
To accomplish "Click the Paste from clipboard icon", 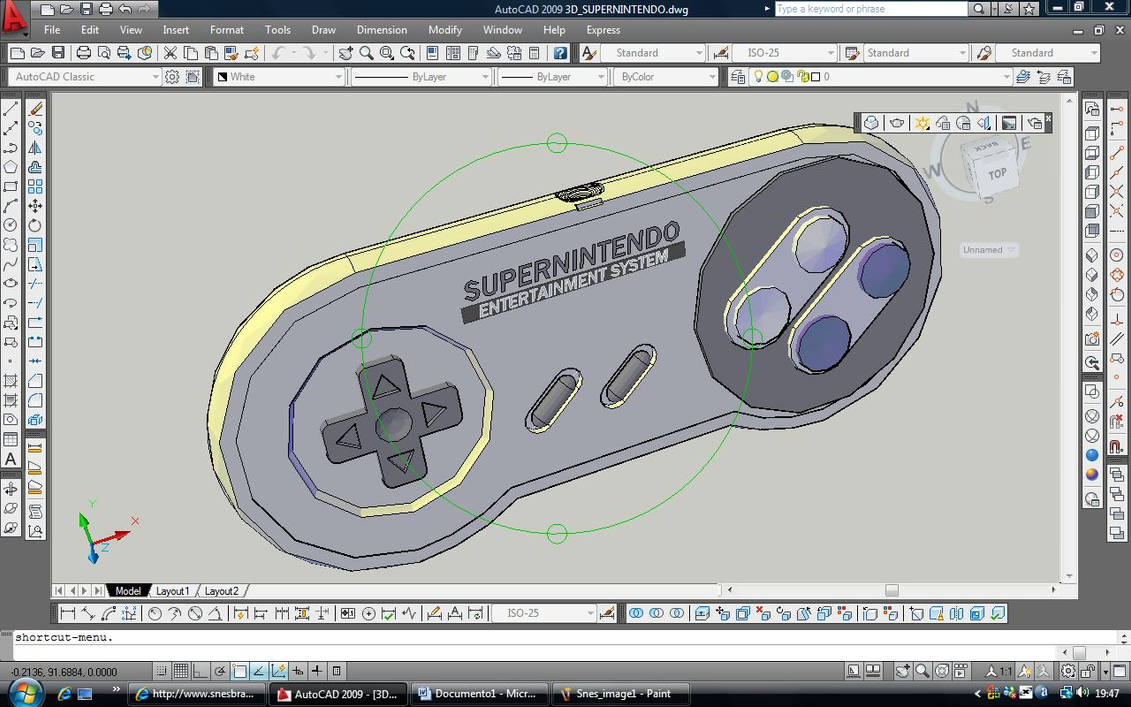I will tap(211, 52).
